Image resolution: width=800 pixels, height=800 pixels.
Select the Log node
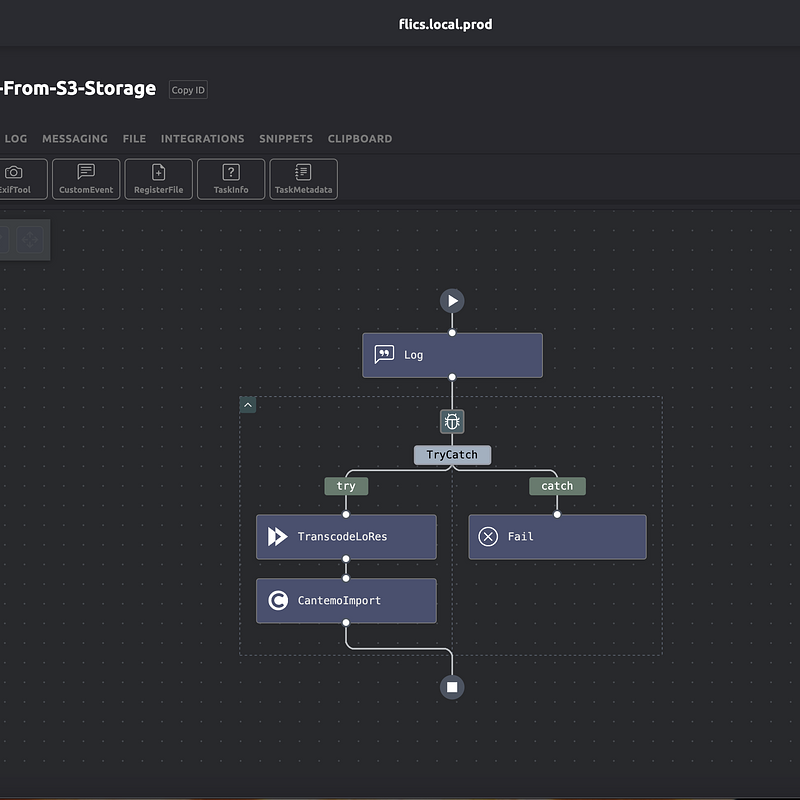pyautogui.click(x=452, y=355)
